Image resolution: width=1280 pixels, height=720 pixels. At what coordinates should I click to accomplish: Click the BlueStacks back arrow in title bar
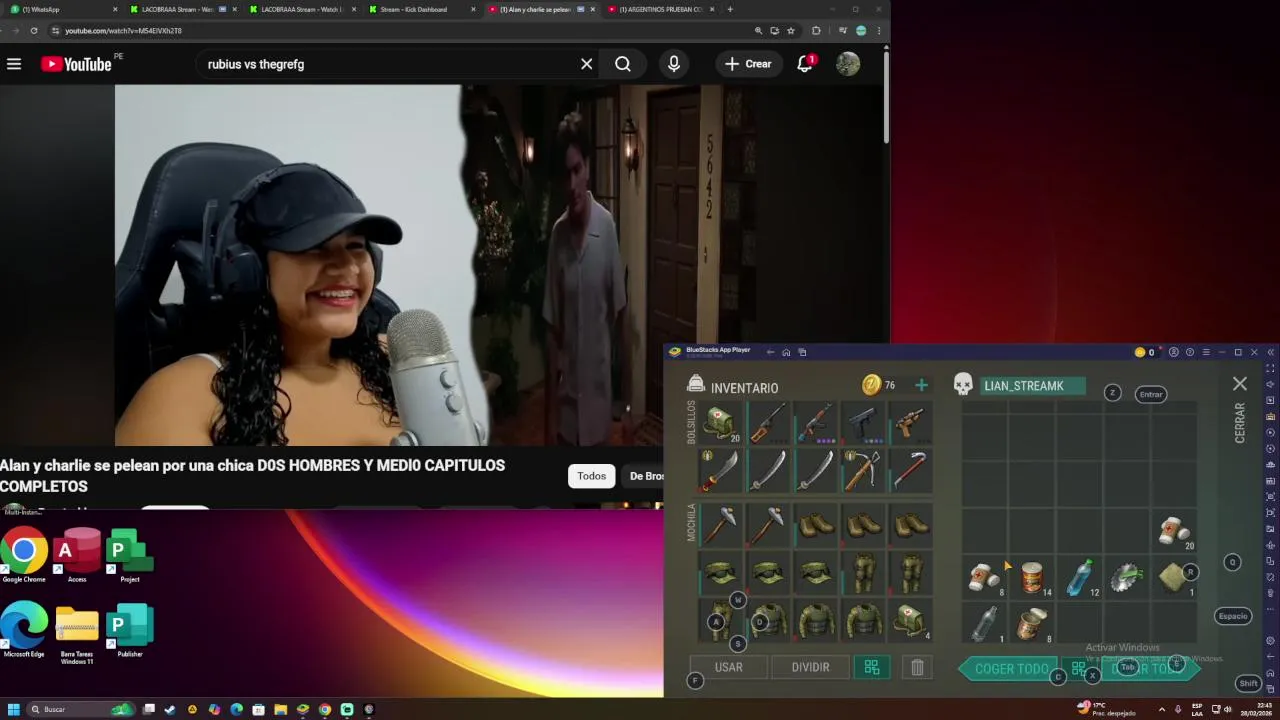pos(770,352)
